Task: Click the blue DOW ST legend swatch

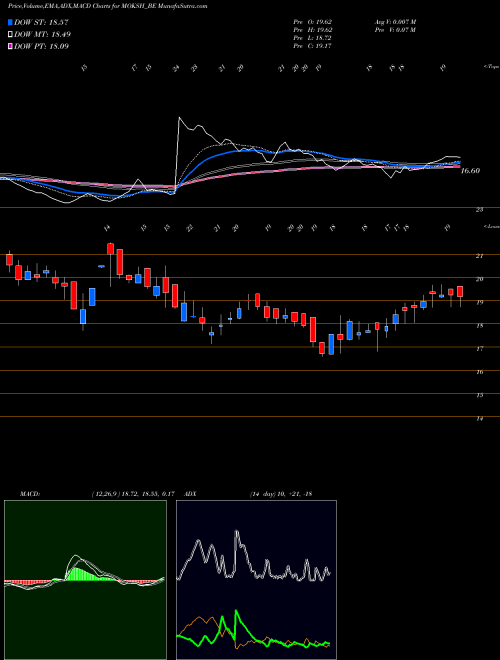Action: pos(11,22)
